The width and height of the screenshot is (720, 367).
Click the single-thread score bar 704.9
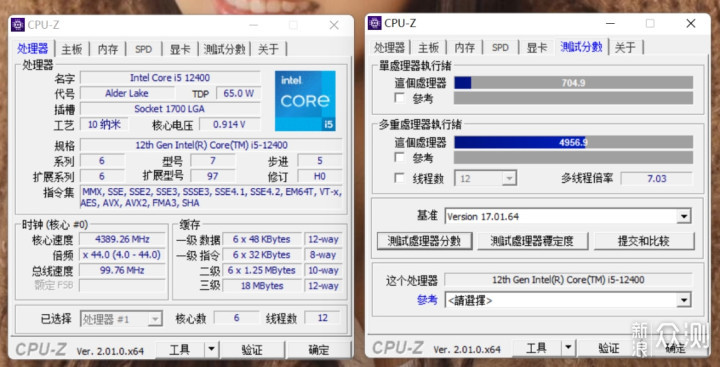point(574,83)
